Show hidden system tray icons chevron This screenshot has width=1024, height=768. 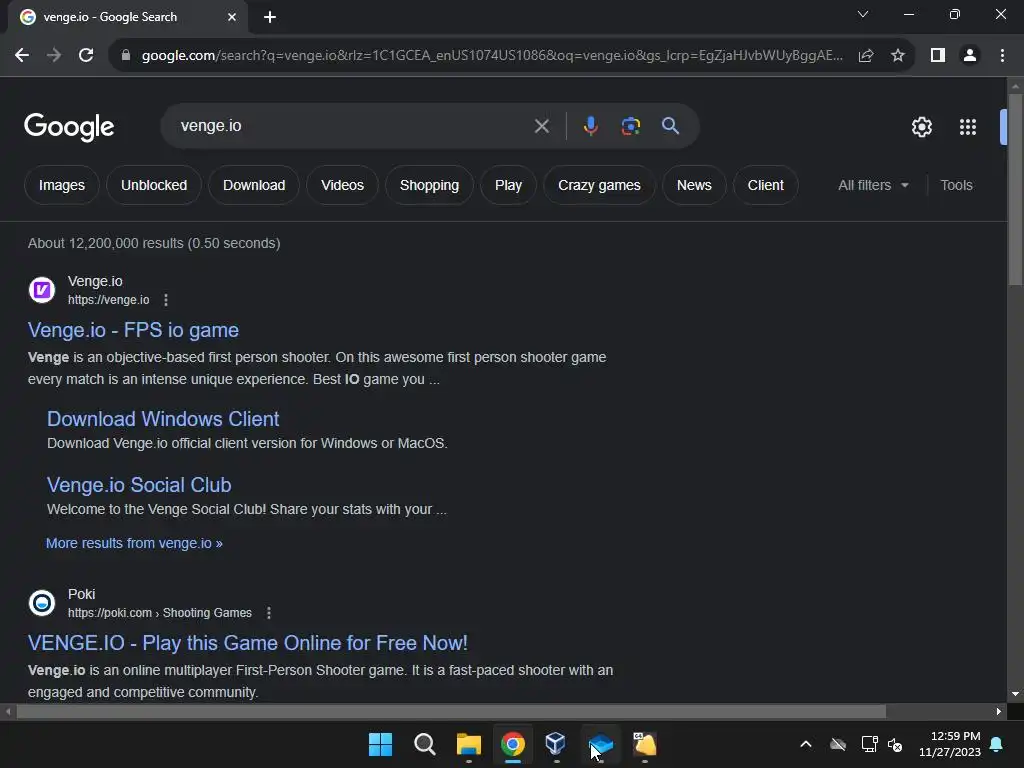(806, 744)
